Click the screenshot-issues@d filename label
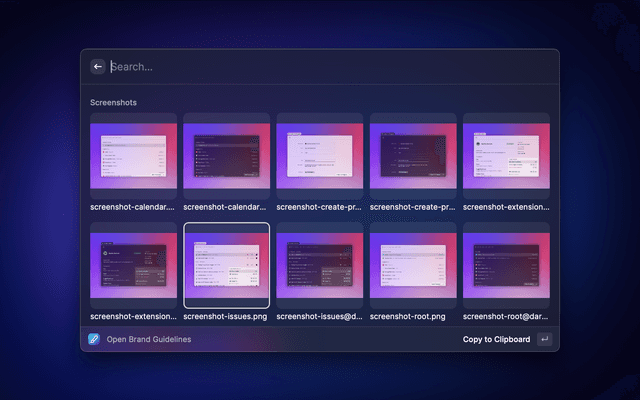The width and height of the screenshot is (640, 400). [x=320, y=317]
